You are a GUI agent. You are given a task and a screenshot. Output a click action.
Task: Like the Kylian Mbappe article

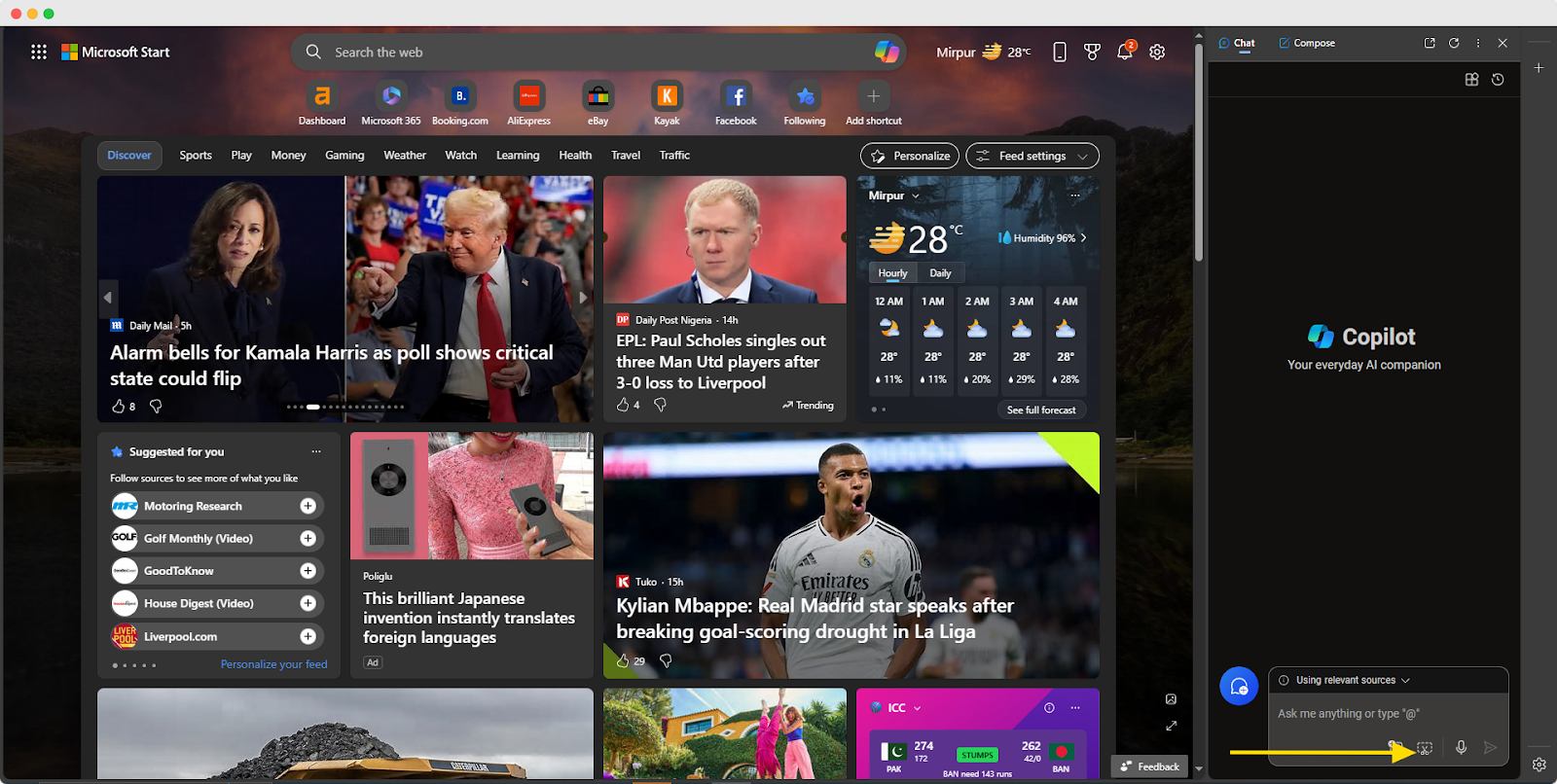click(623, 660)
